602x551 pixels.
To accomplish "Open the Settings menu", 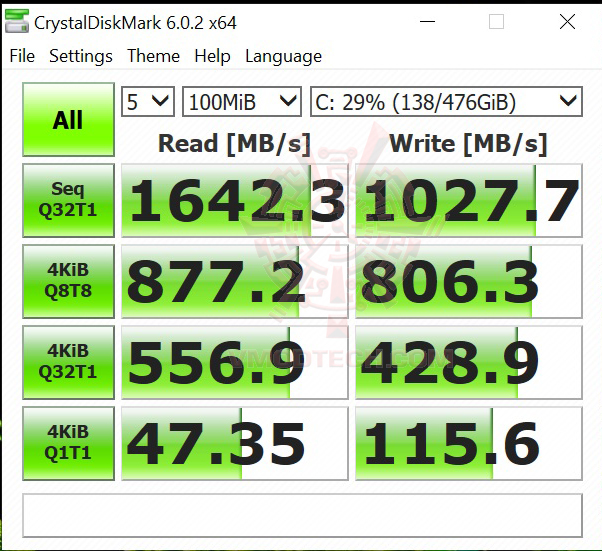I will click(81, 56).
